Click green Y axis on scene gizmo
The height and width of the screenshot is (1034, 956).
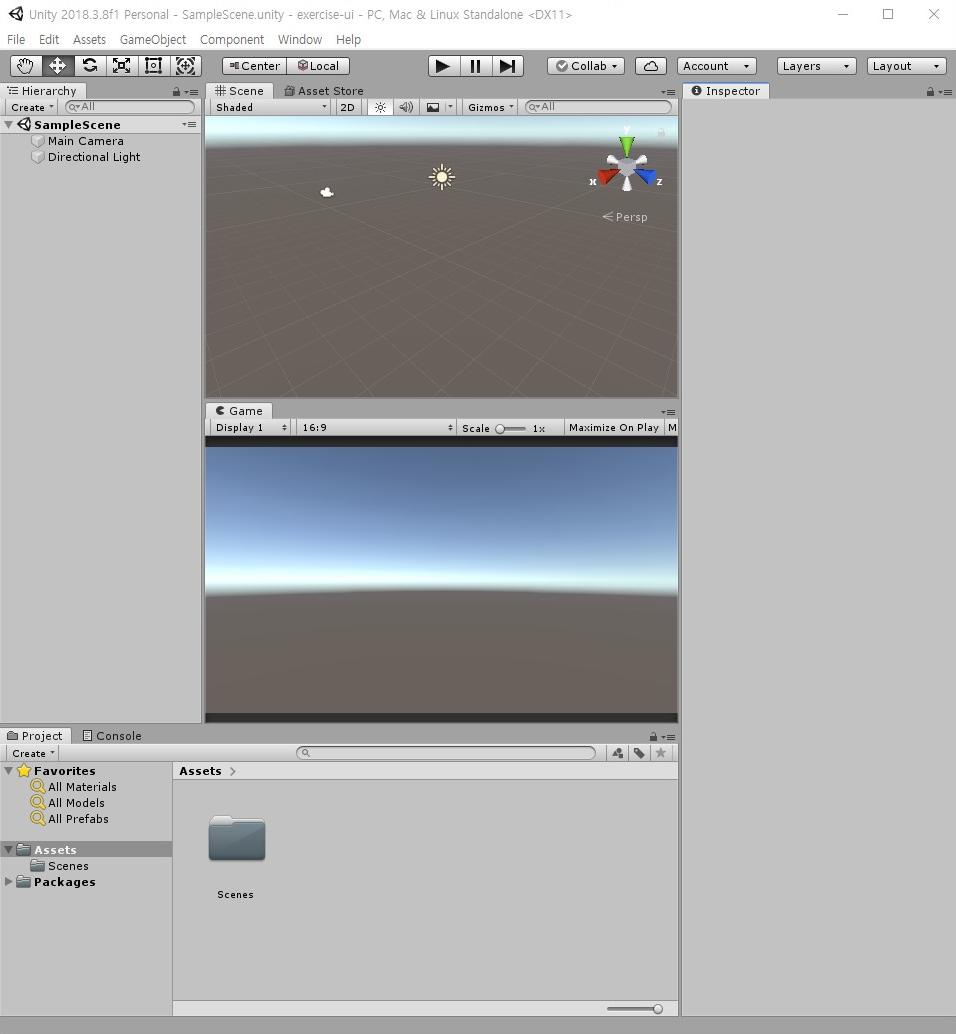(x=626, y=144)
